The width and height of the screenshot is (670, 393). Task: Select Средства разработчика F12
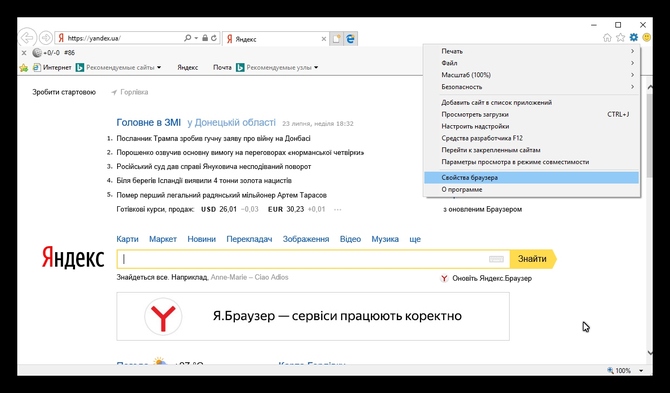(532, 138)
